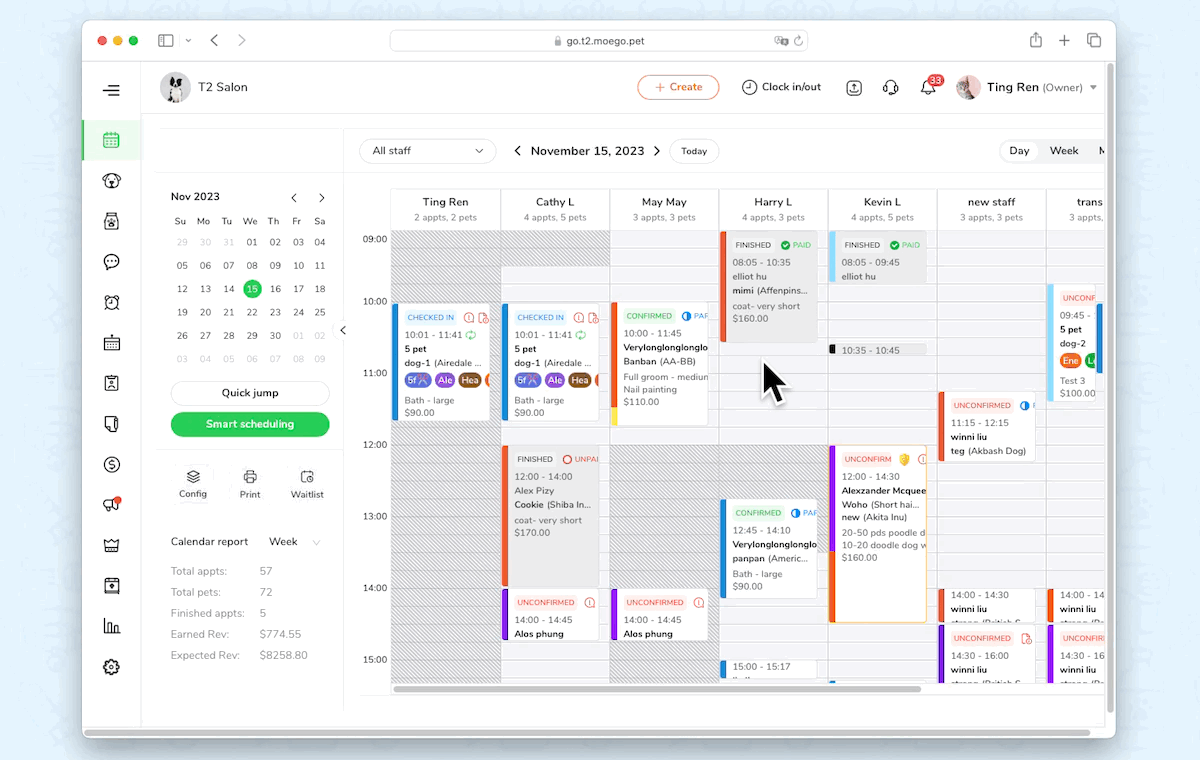Image resolution: width=1200 pixels, height=760 pixels.
Task: Open the crown membership sidebar icon
Action: 111,545
